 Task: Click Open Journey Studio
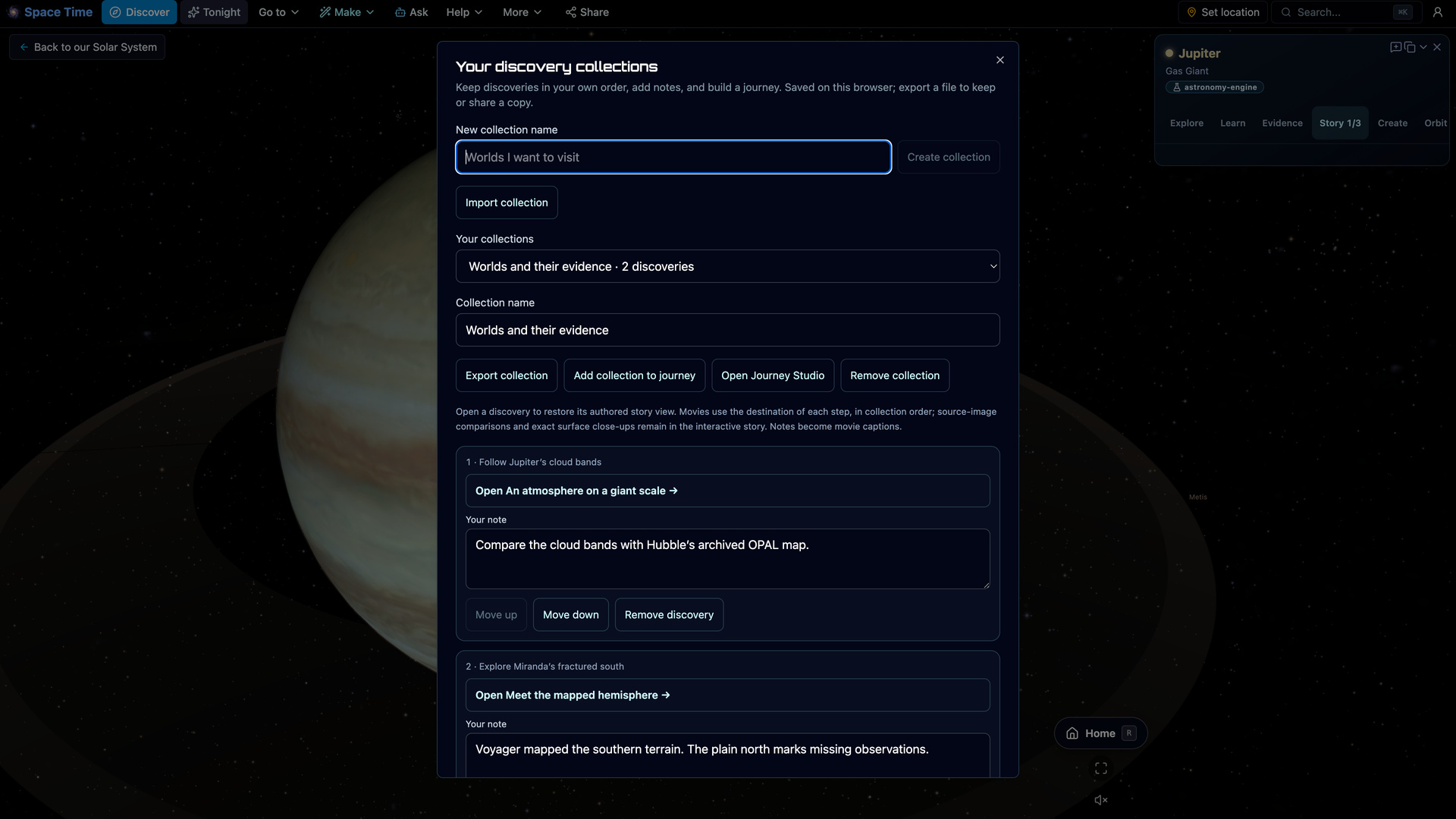click(773, 375)
